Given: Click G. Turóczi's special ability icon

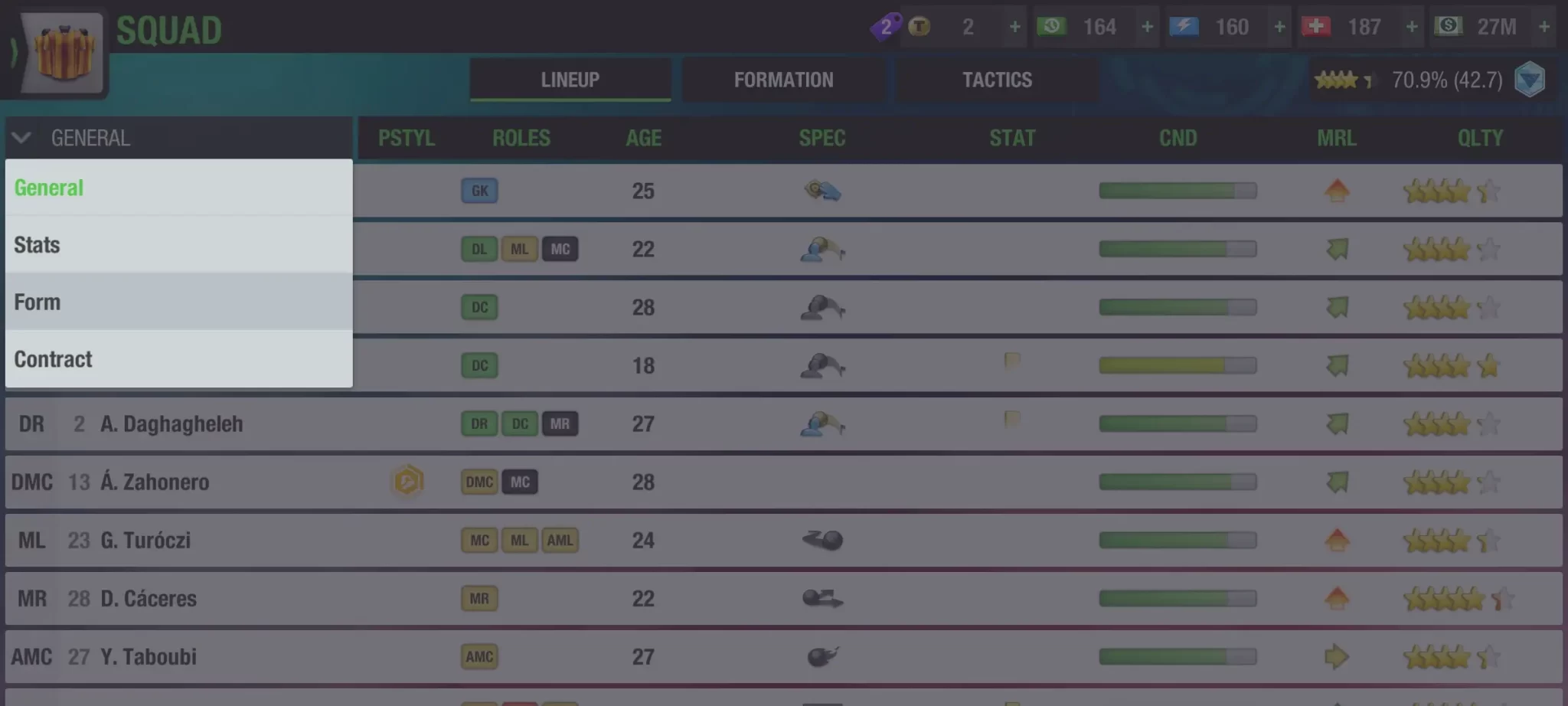Looking at the screenshot, I should (822, 540).
